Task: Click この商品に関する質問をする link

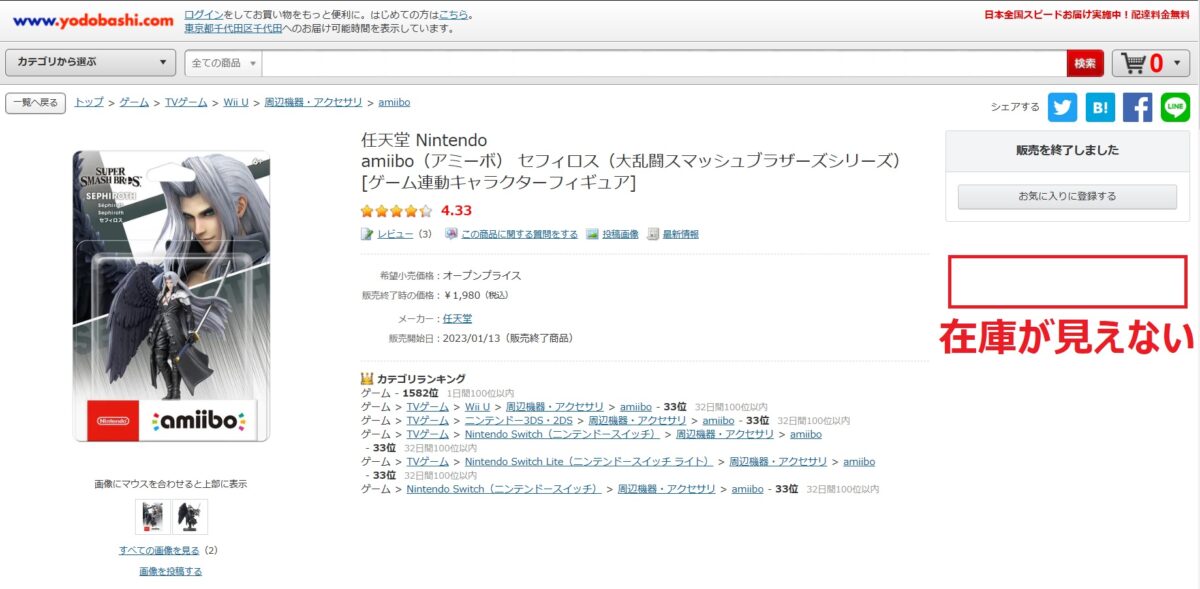Action: pyautogui.click(x=519, y=234)
